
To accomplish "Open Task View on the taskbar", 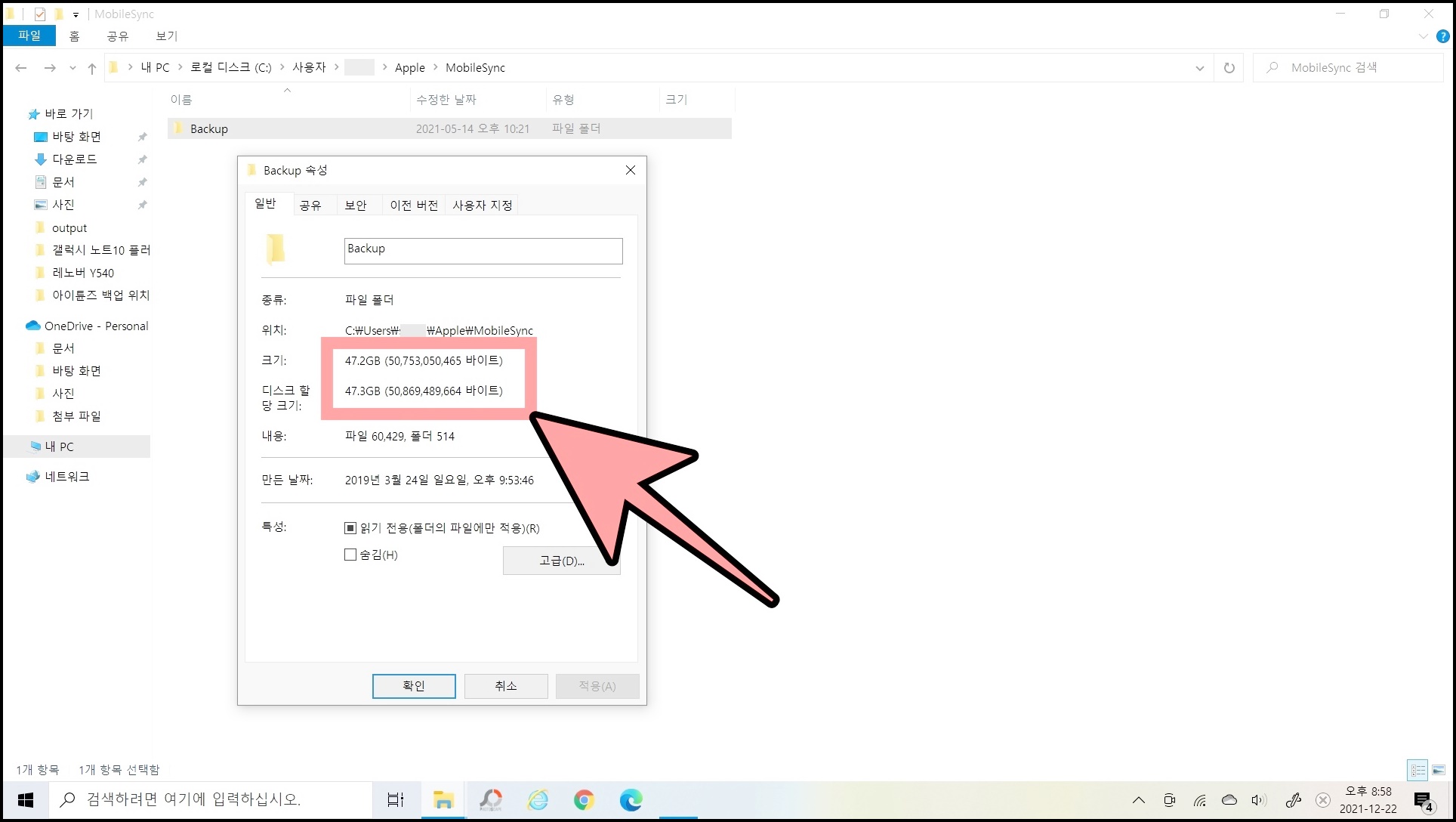I will click(x=395, y=799).
